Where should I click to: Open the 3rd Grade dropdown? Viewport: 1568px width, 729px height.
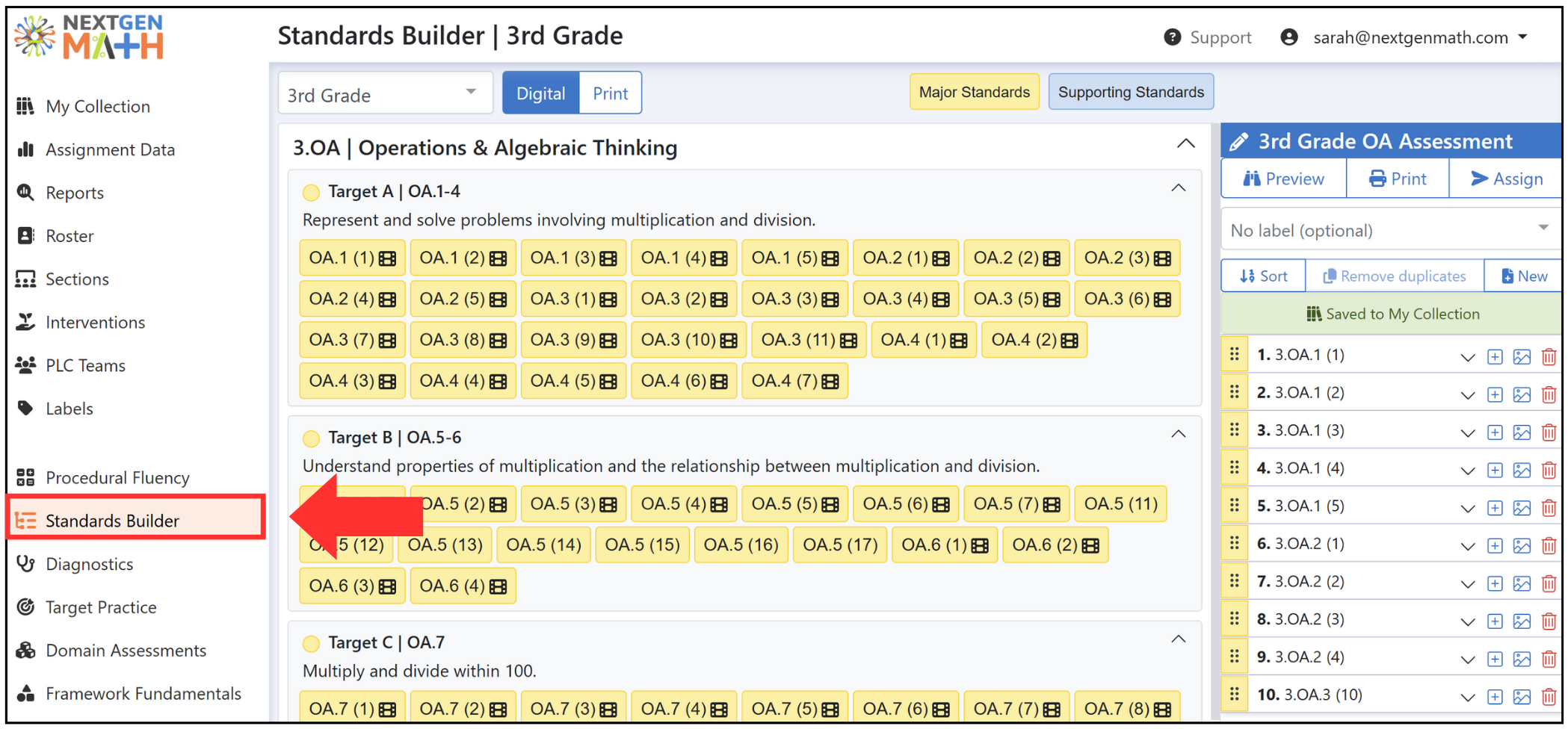(385, 93)
